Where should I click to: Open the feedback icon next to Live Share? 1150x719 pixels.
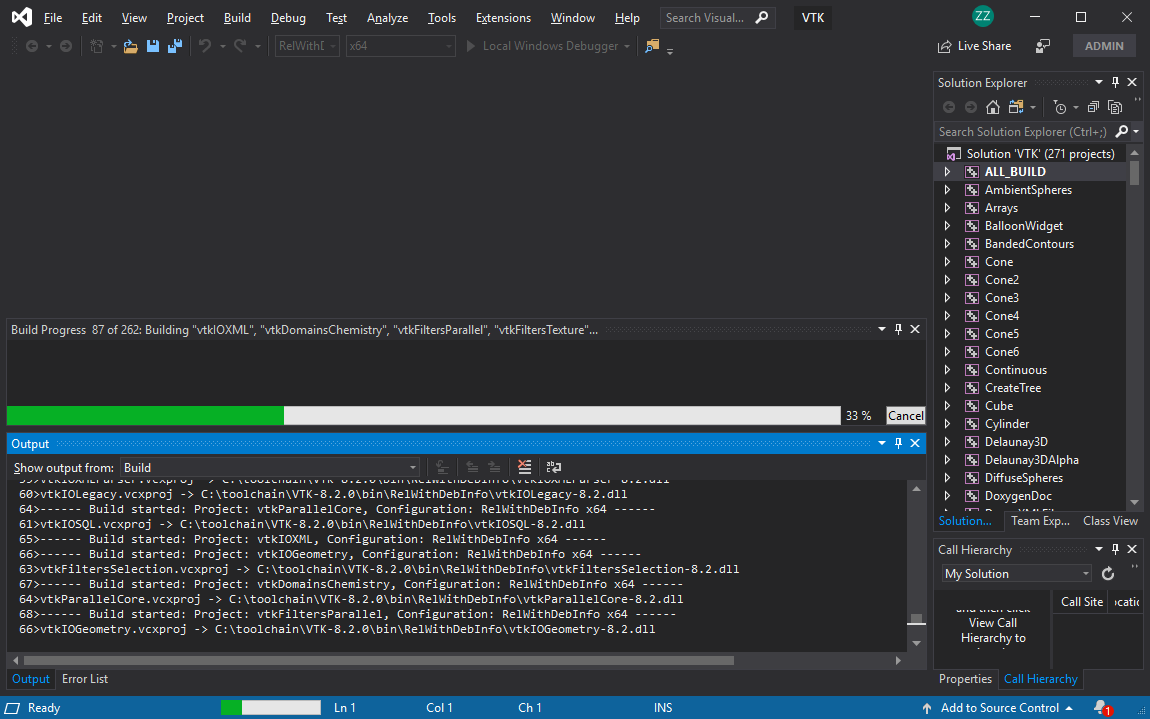tap(1043, 46)
